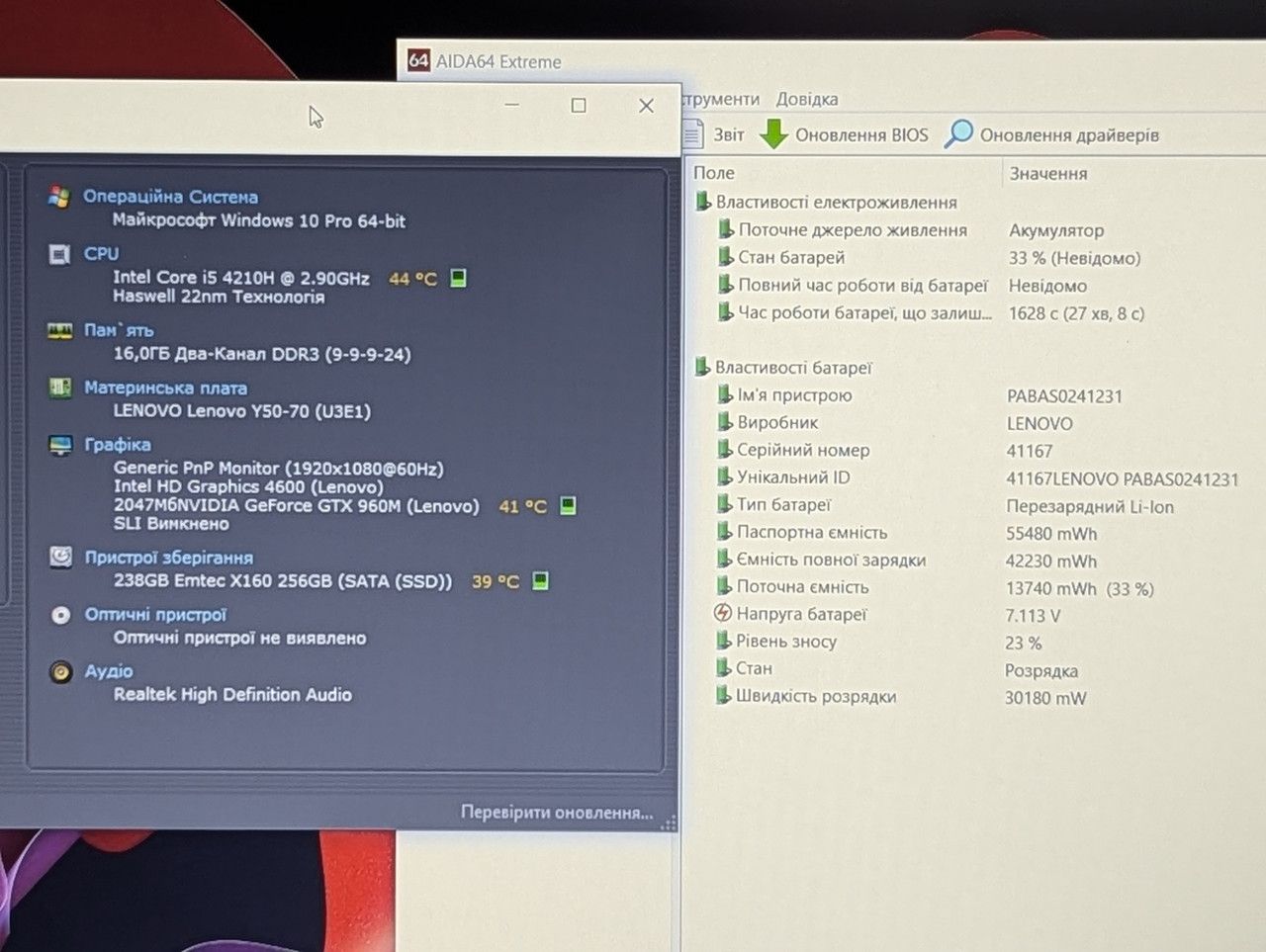Select the Виробник row text
The width and height of the screenshot is (1266, 952).
tap(777, 422)
